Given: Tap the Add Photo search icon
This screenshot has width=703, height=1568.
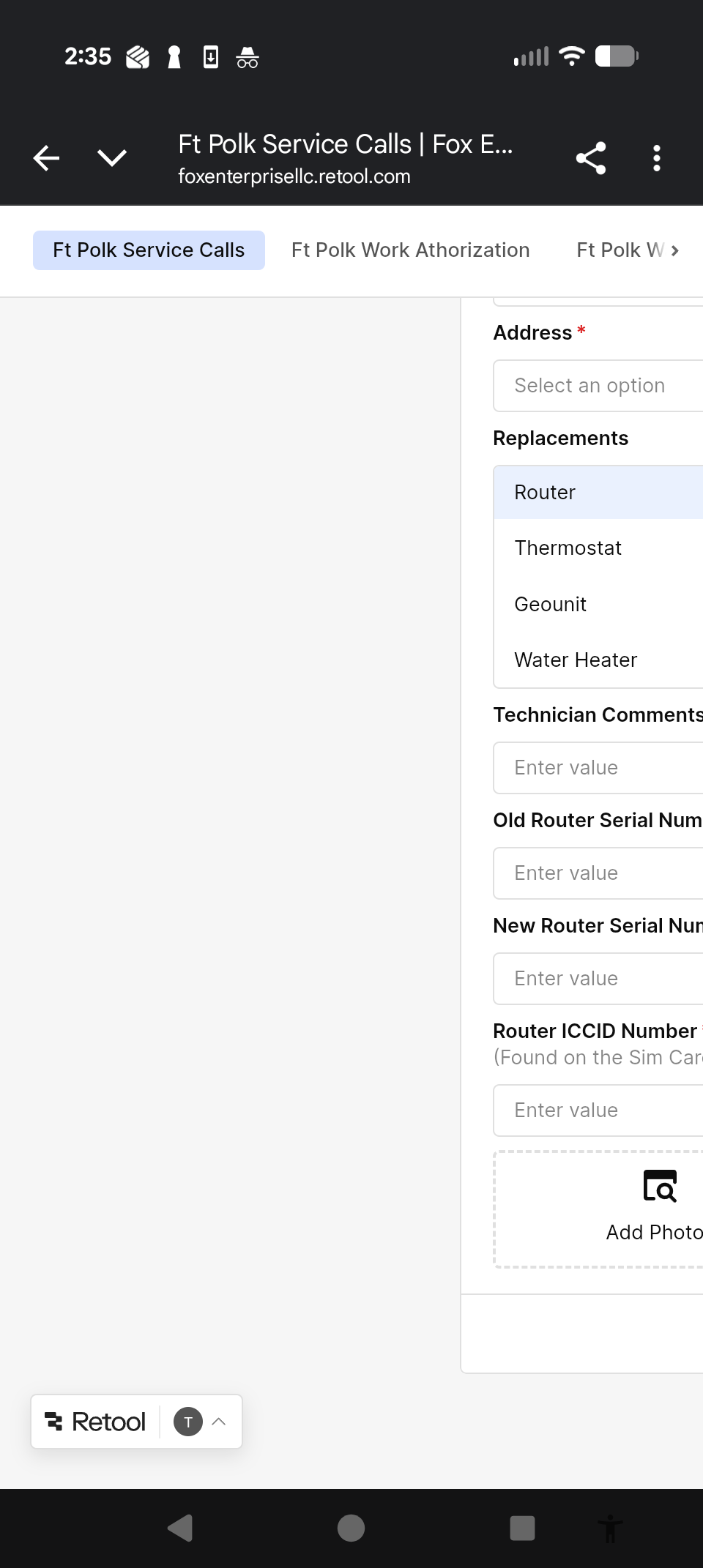Looking at the screenshot, I should pyautogui.click(x=660, y=1187).
